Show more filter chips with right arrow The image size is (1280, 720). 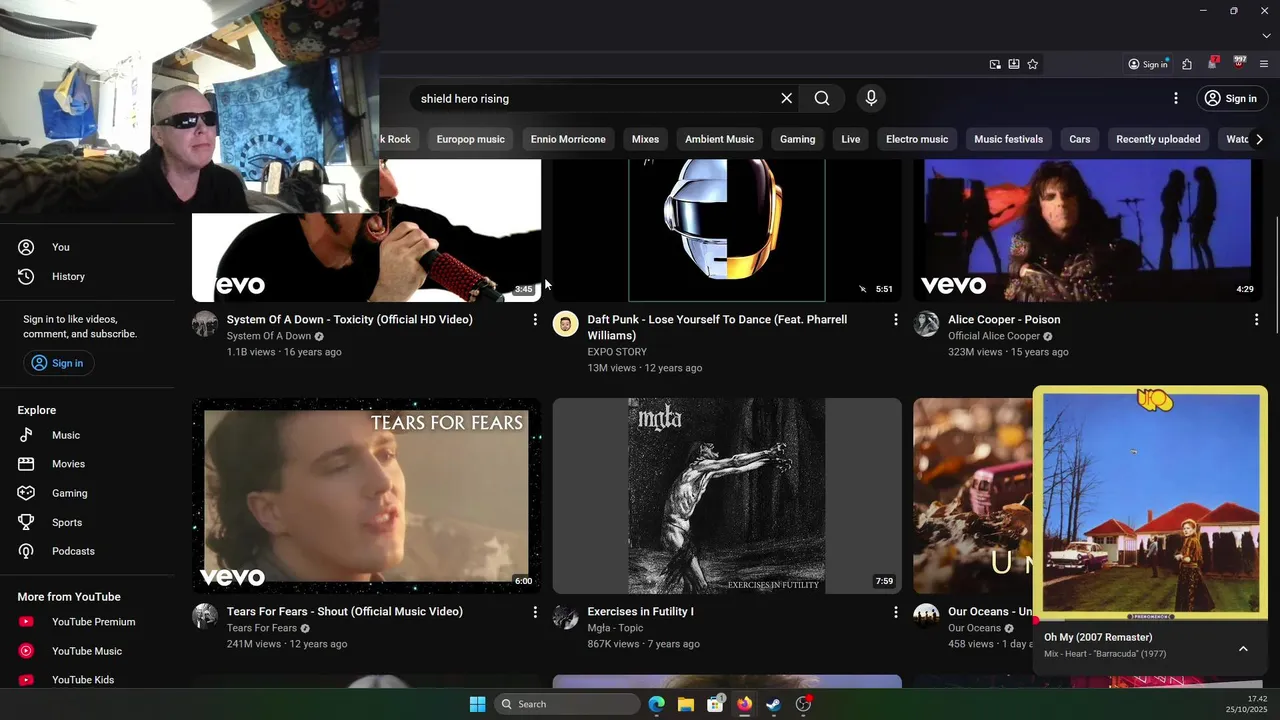tap(1259, 139)
